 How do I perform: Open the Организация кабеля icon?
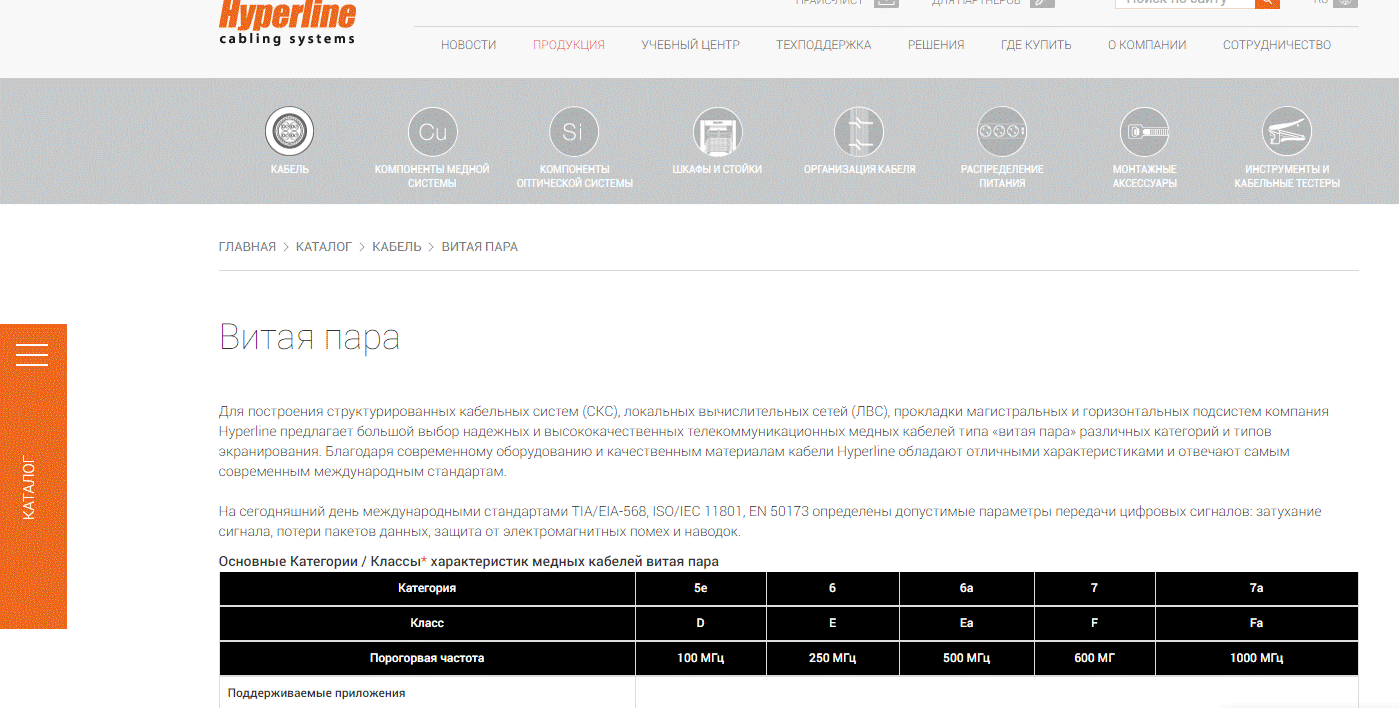tap(859, 131)
